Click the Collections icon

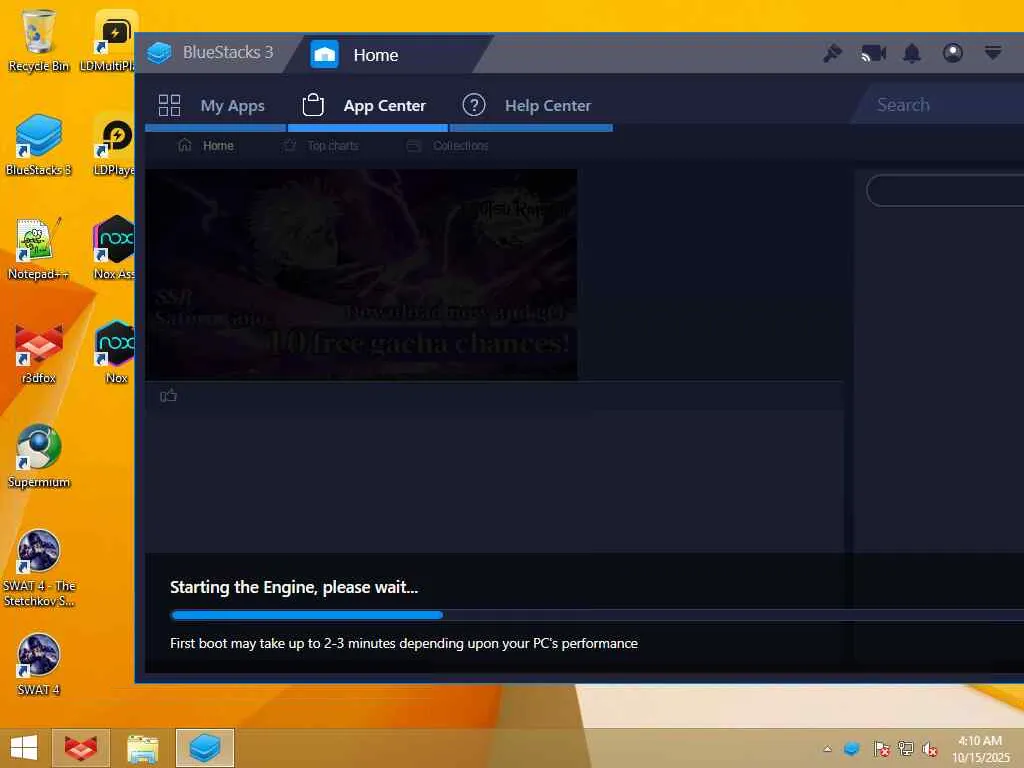point(413,146)
